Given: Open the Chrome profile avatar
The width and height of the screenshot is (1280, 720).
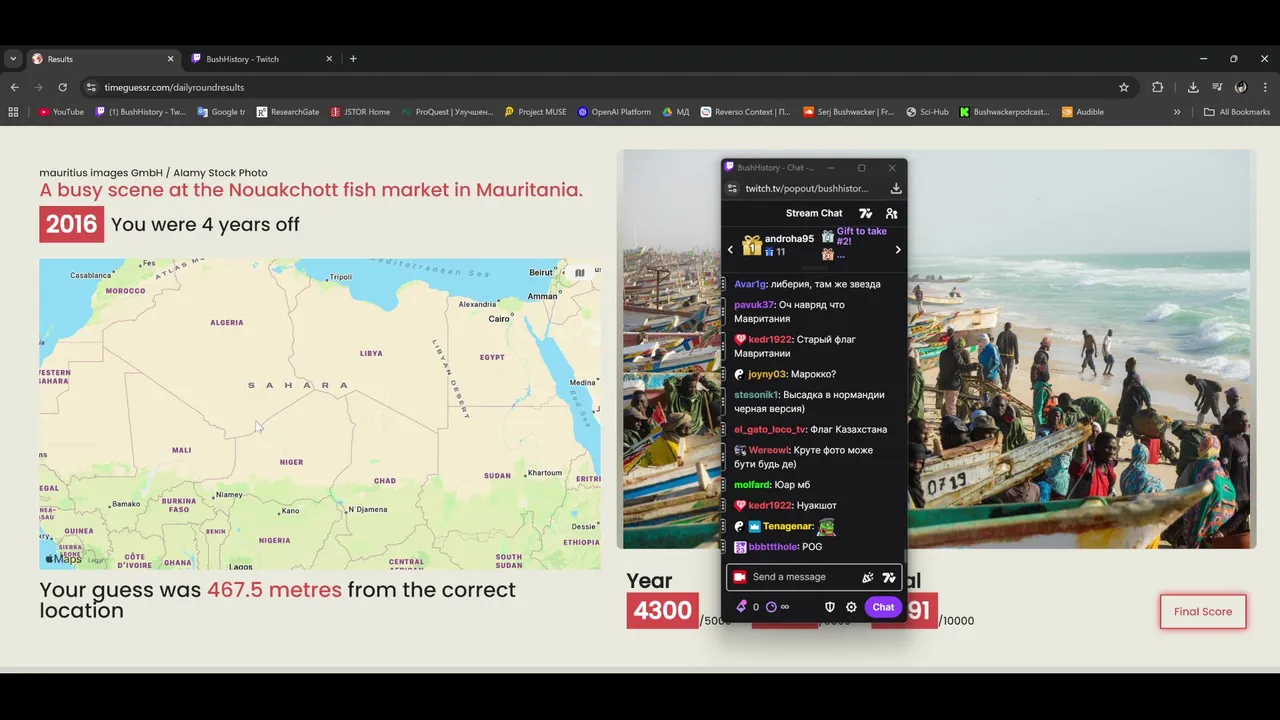Looking at the screenshot, I should (x=1241, y=87).
